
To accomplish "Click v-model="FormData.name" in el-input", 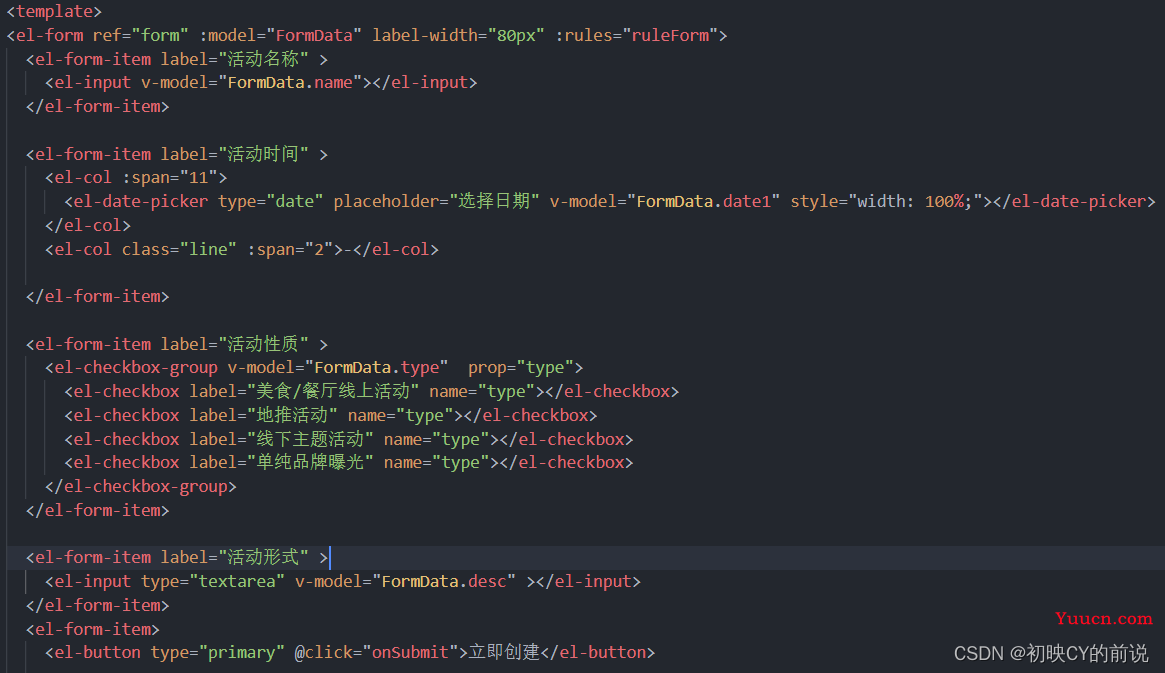I will 251,82.
